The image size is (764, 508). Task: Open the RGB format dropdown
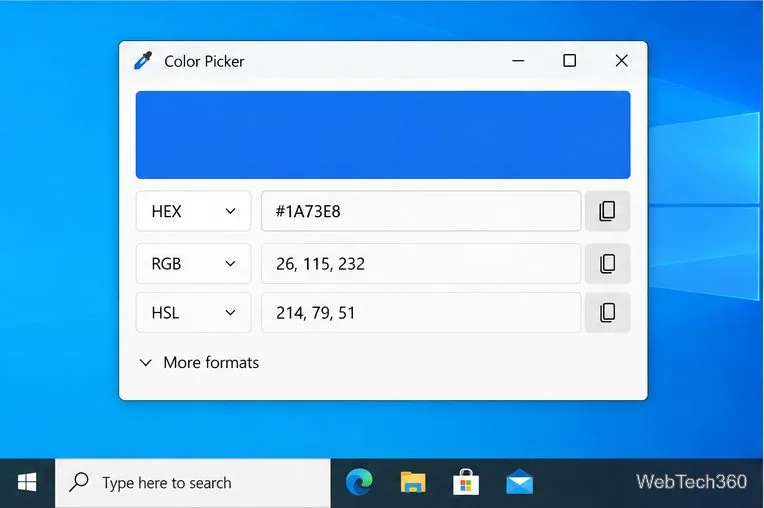(193, 263)
